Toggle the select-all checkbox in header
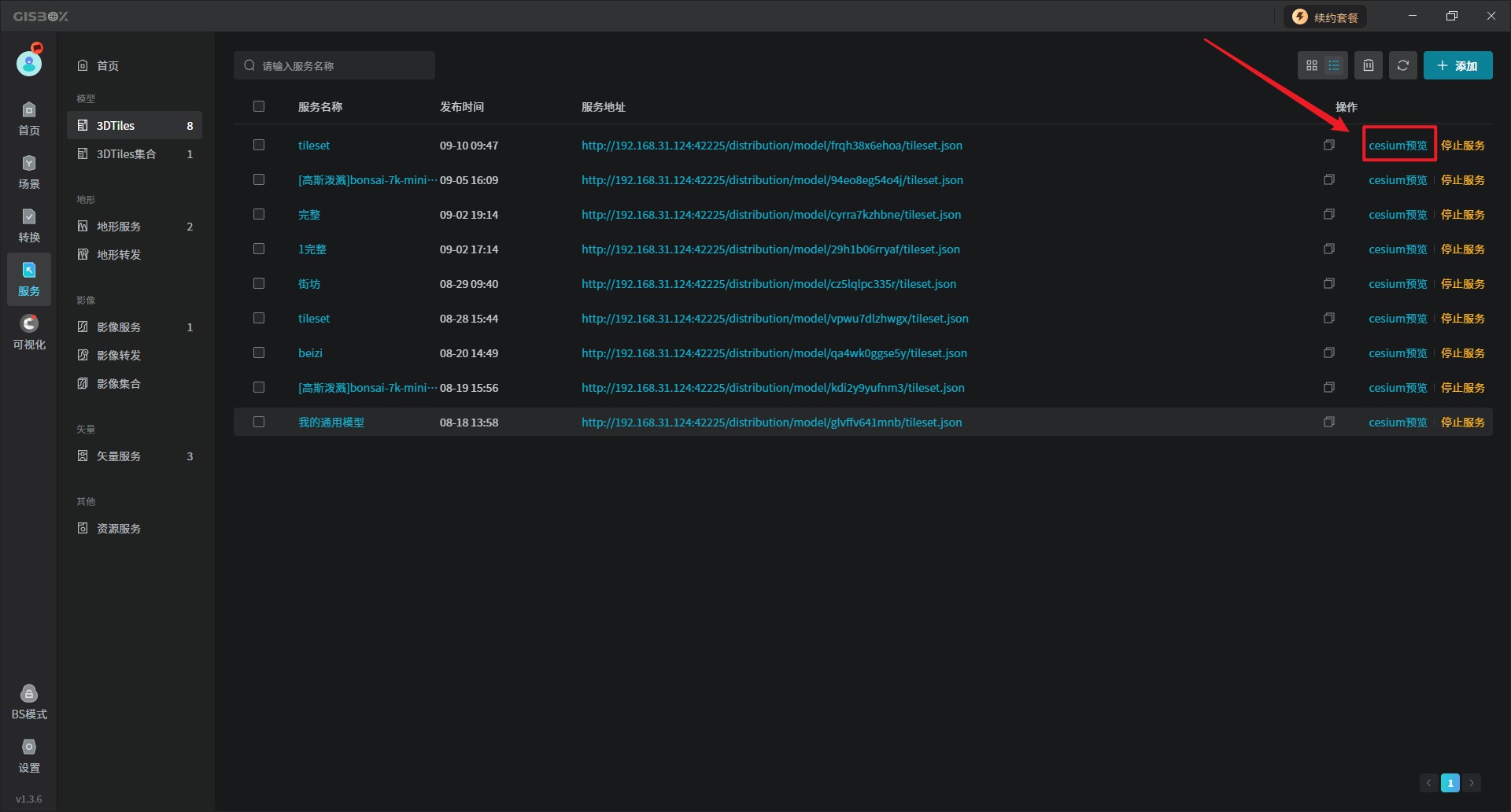 coord(259,107)
